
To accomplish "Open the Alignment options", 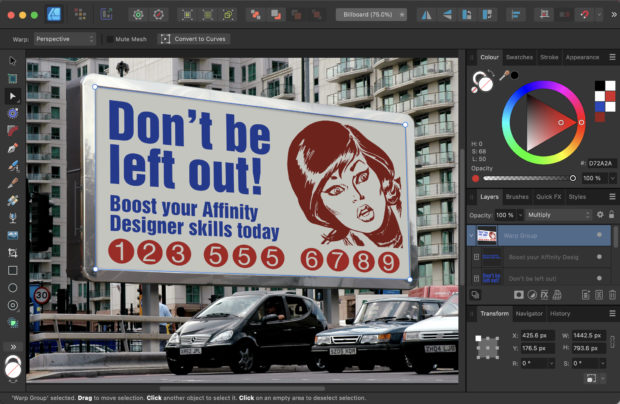I will coord(516,15).
